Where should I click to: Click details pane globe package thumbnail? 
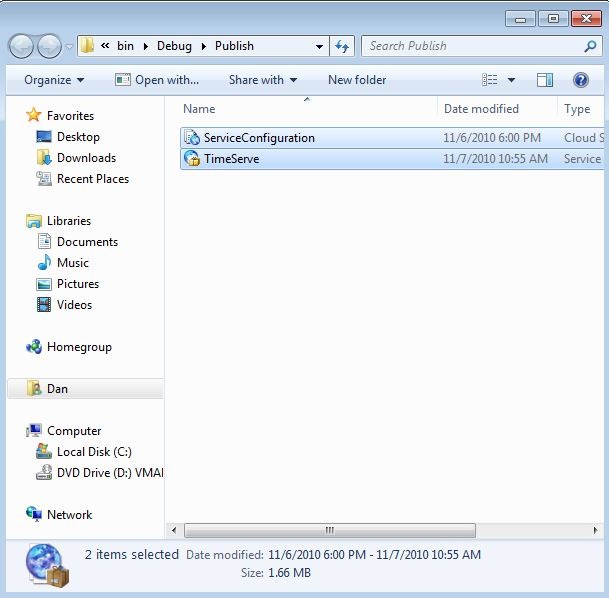[x=47, y=565]
